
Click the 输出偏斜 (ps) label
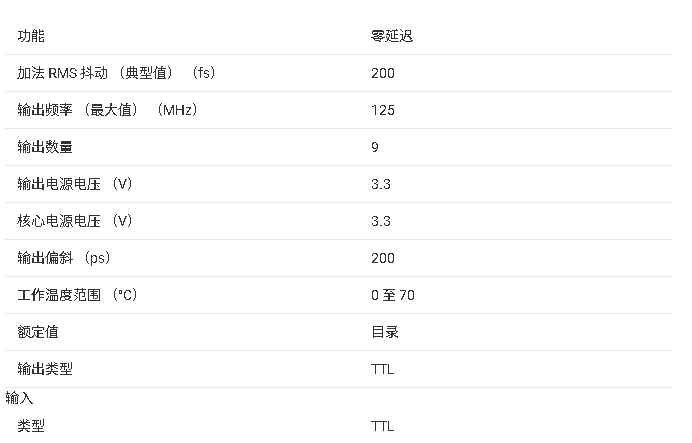pos(64,258)
